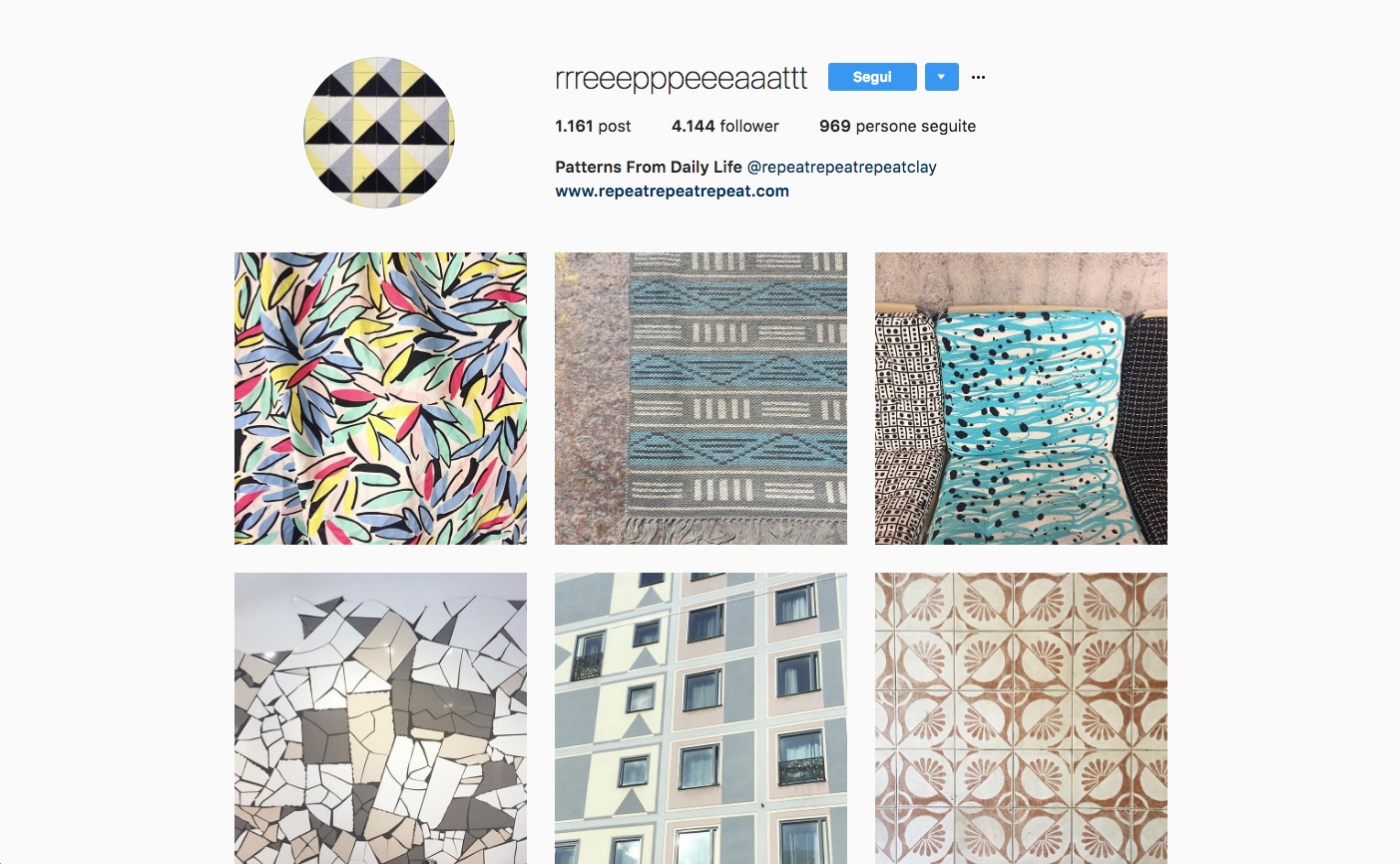The image size is (1400, 864).
Task: Click the word follower beside 4.144
Action: click(749, 126)
